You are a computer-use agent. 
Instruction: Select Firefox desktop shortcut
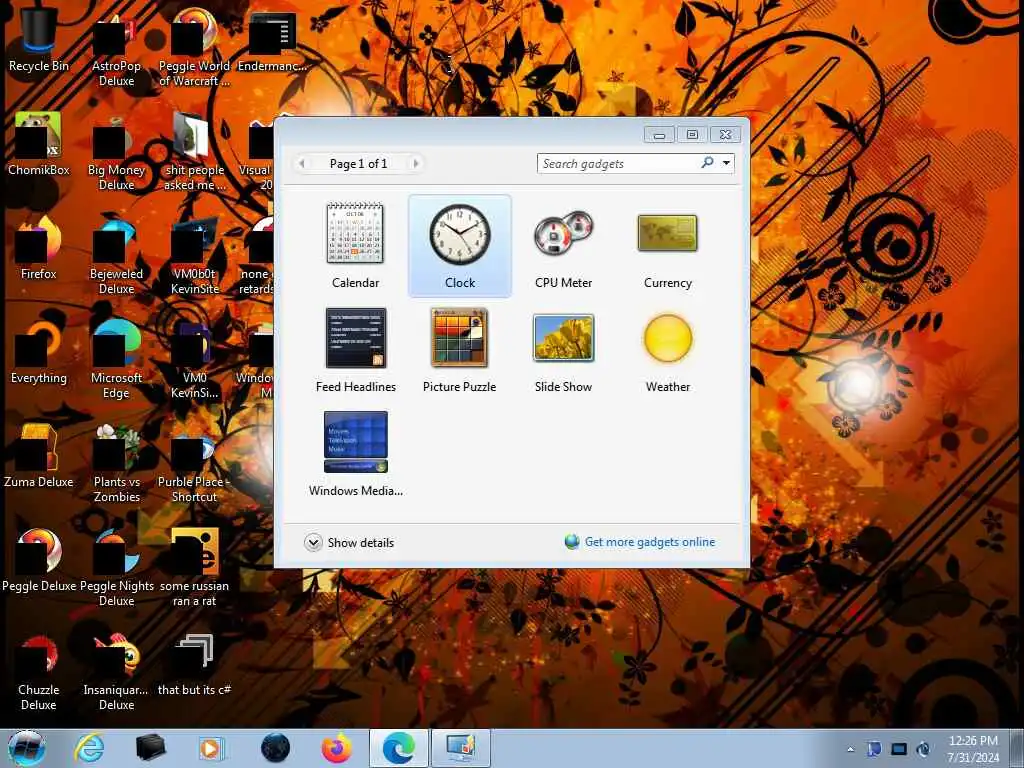tap(39, 249)
